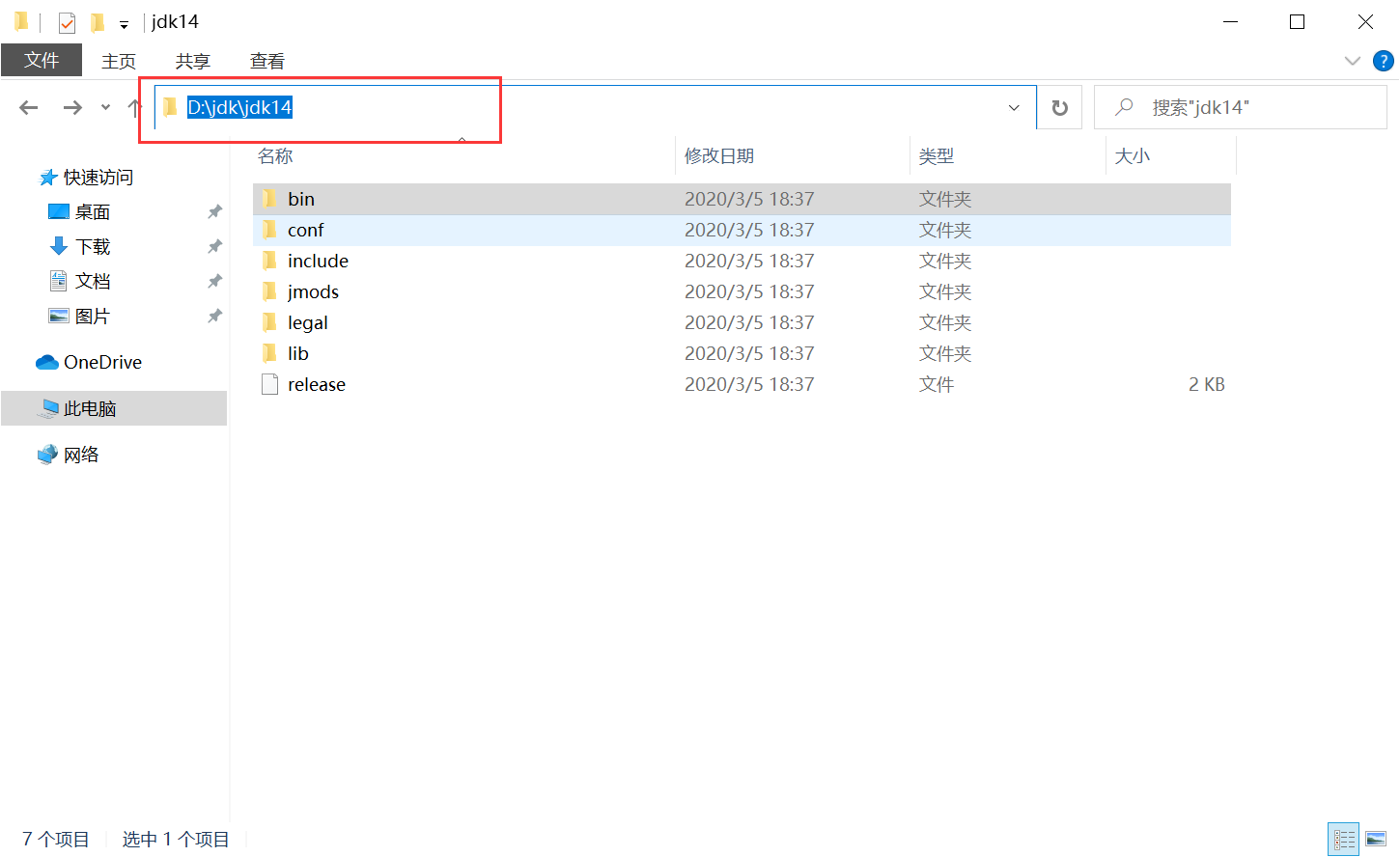Unpin 下载 using its pin icon
1400x857 pixels.
pos(214,246)
